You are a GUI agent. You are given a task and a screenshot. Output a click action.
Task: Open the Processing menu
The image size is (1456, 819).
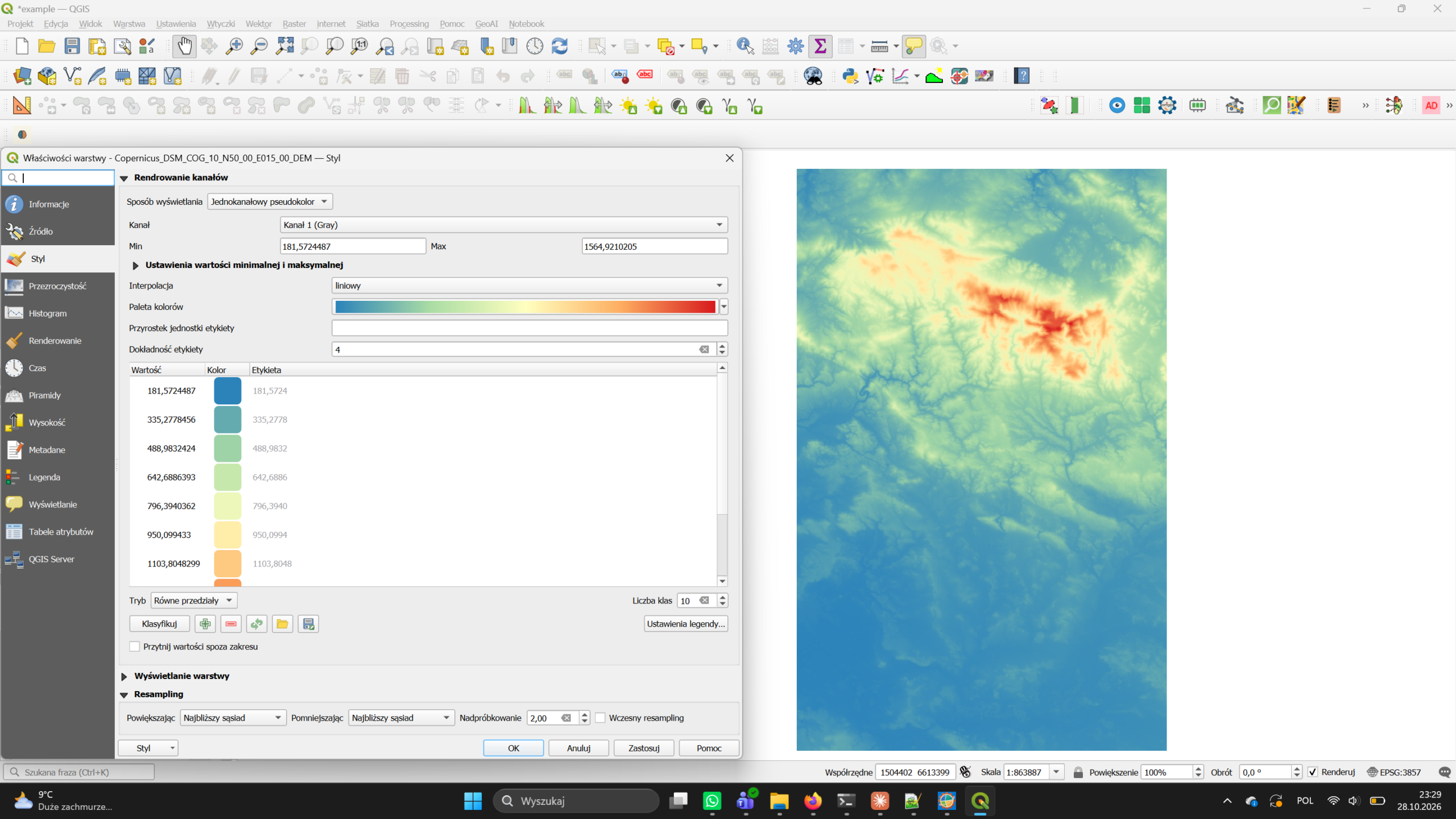(409, 24)
